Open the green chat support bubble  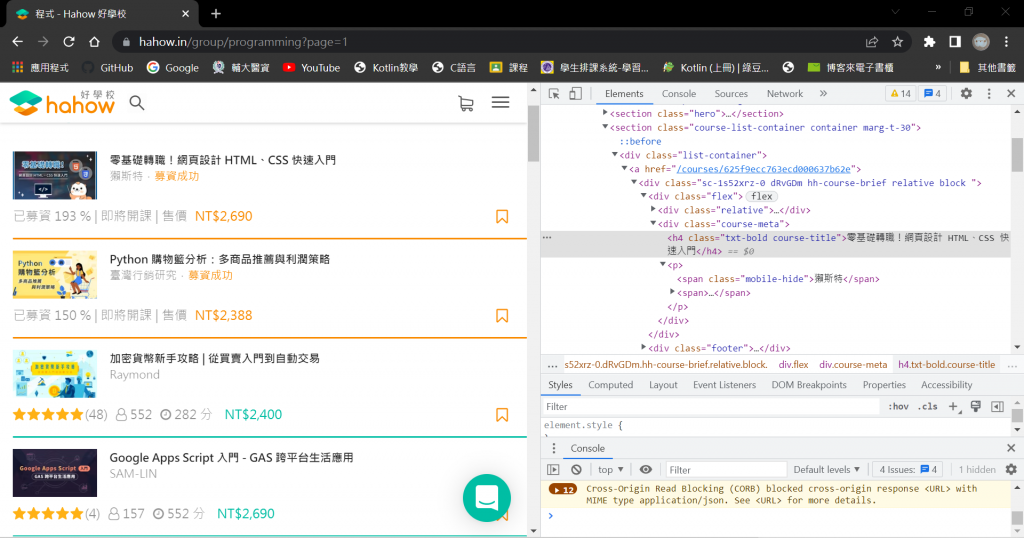[x=487, y=498]
